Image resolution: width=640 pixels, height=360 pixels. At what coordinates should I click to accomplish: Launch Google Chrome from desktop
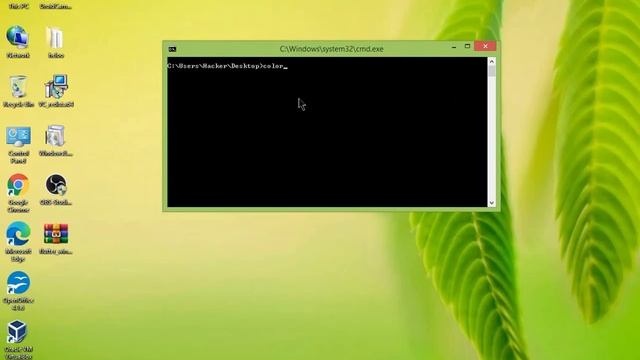[18, 193]
